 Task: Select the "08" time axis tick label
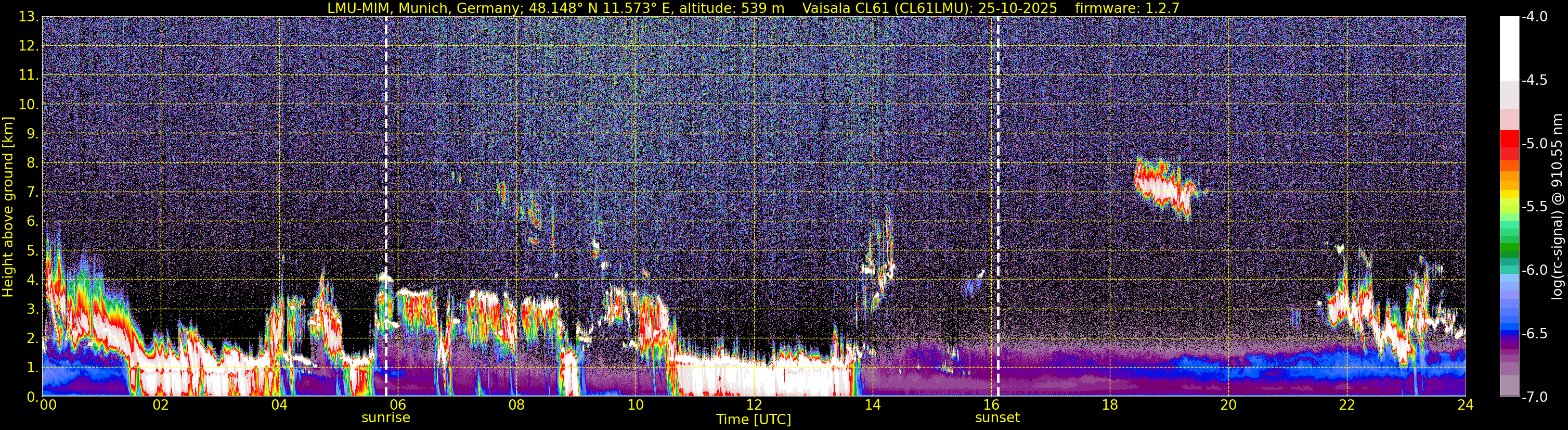[516, 405]
